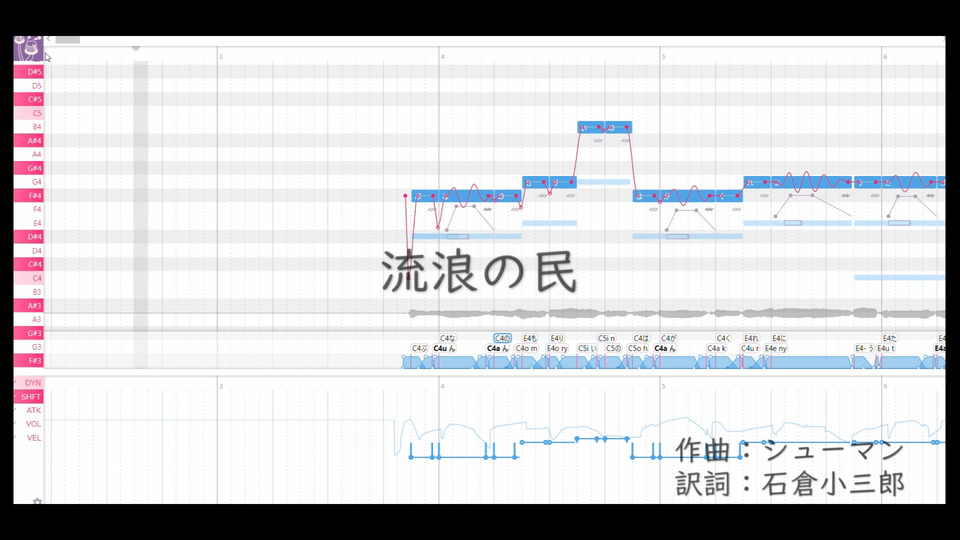This screenshot has height=540, width=960.
Task: Click the D5 piano key
Action: tap(29, 86)
